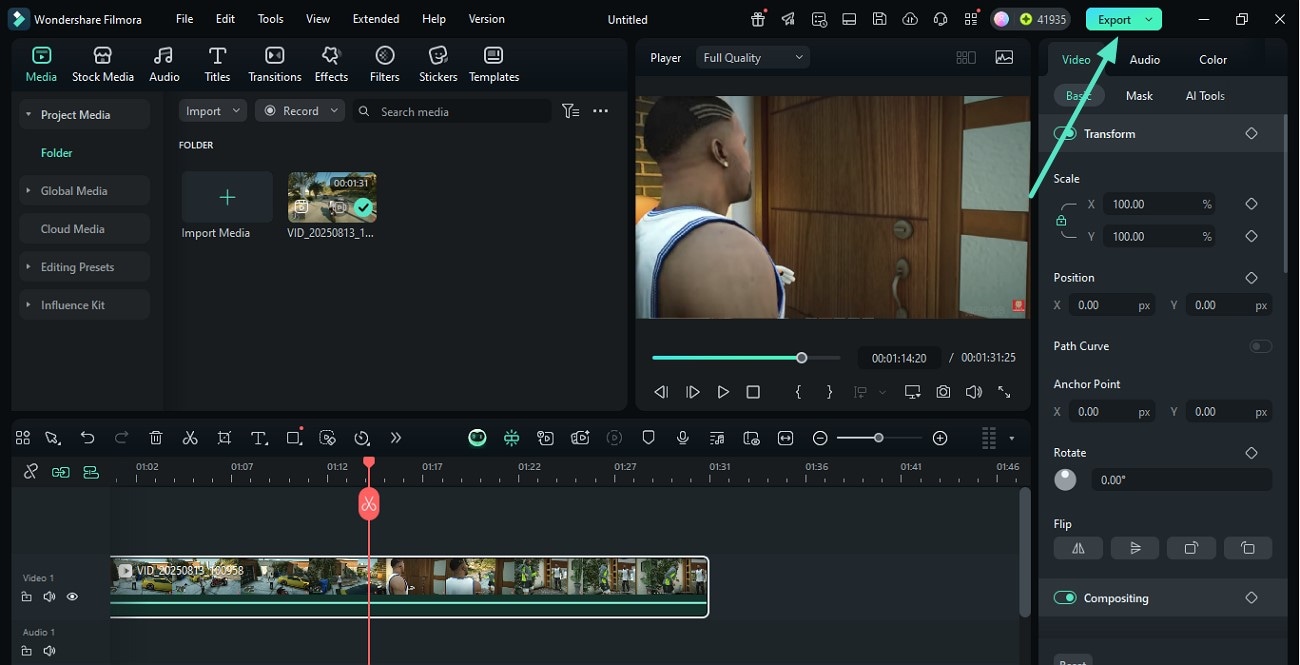Screen dimensions: 1300x665
Task: Toggle Position keyframe diamond
Action: [x=1251, y=278]
